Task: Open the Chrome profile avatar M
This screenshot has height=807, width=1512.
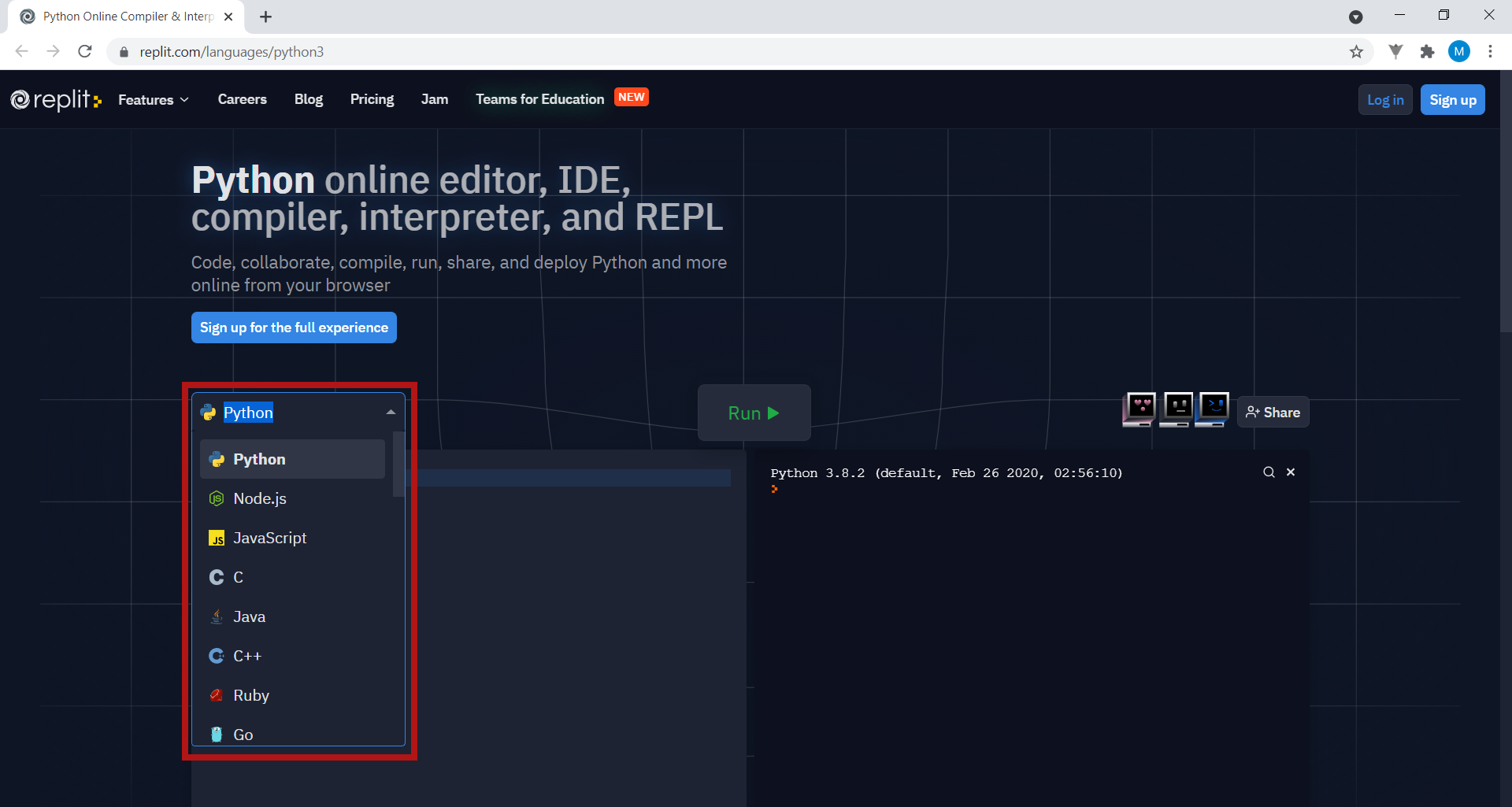Action: (1458, 52)
